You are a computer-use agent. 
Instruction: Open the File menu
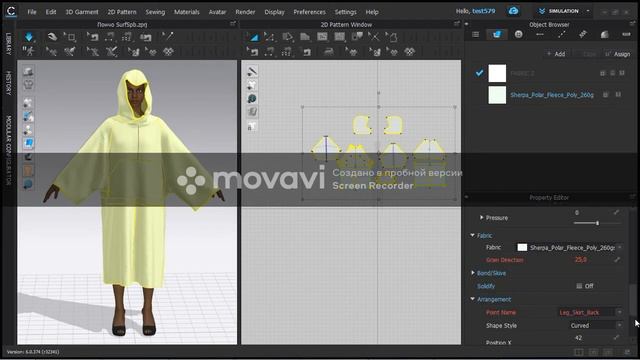coord(31,12)
